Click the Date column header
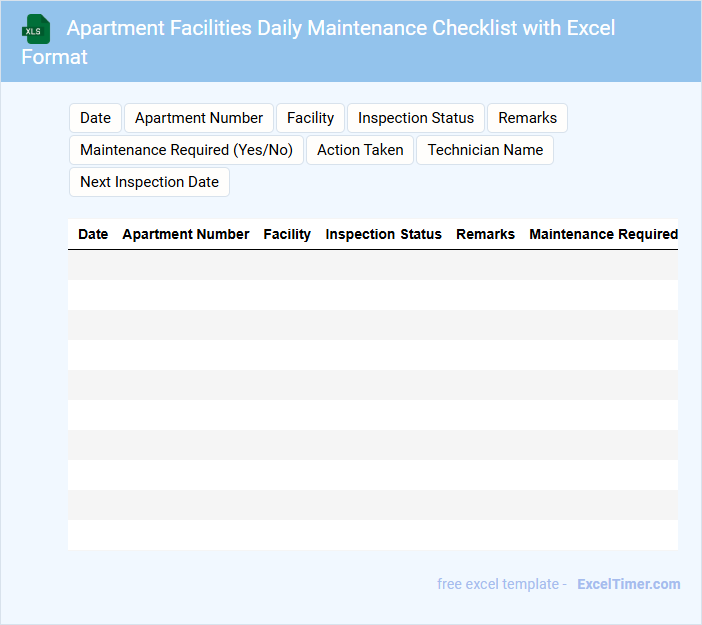The image size is (702, 625). (93, 234)
